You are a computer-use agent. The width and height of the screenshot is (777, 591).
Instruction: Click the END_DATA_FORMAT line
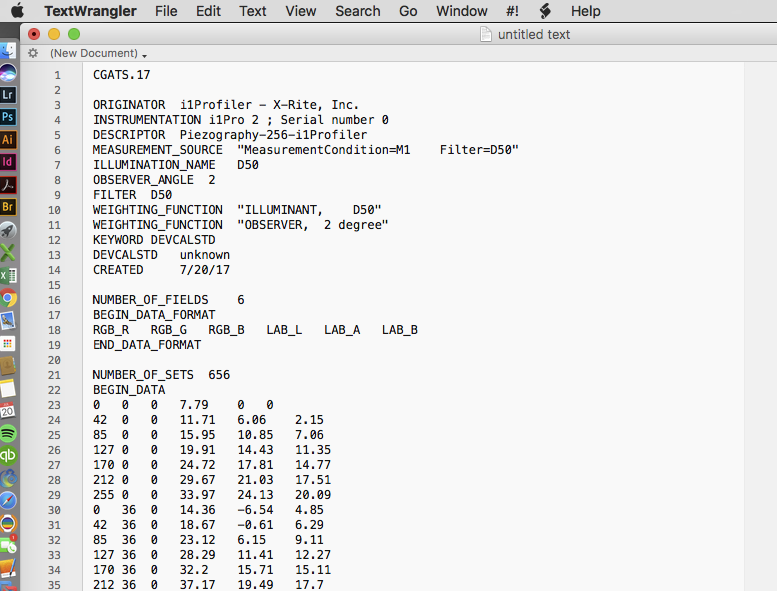click(x=147, y=345)
